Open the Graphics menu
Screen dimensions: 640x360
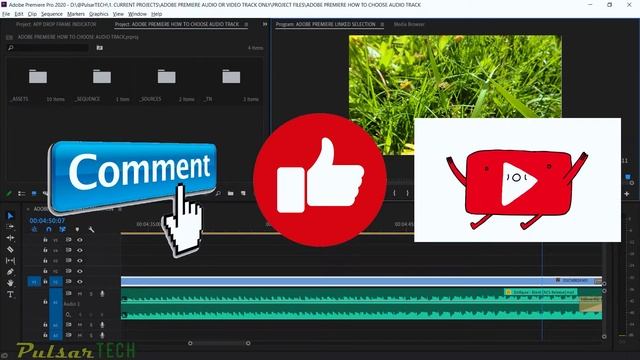coord(99,14)
